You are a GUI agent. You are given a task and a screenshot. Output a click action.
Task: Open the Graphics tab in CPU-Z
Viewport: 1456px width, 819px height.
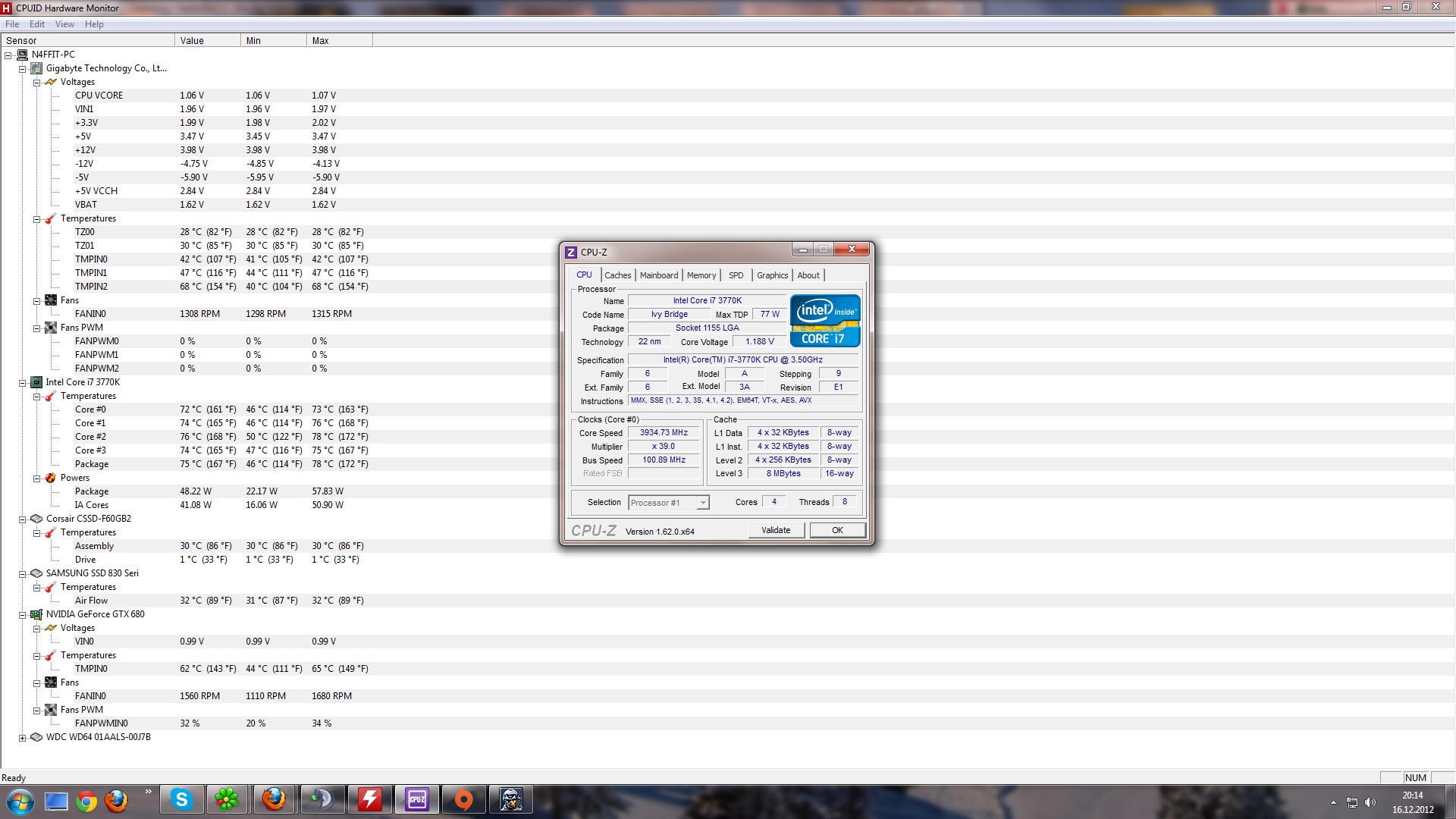coord(772,275)
